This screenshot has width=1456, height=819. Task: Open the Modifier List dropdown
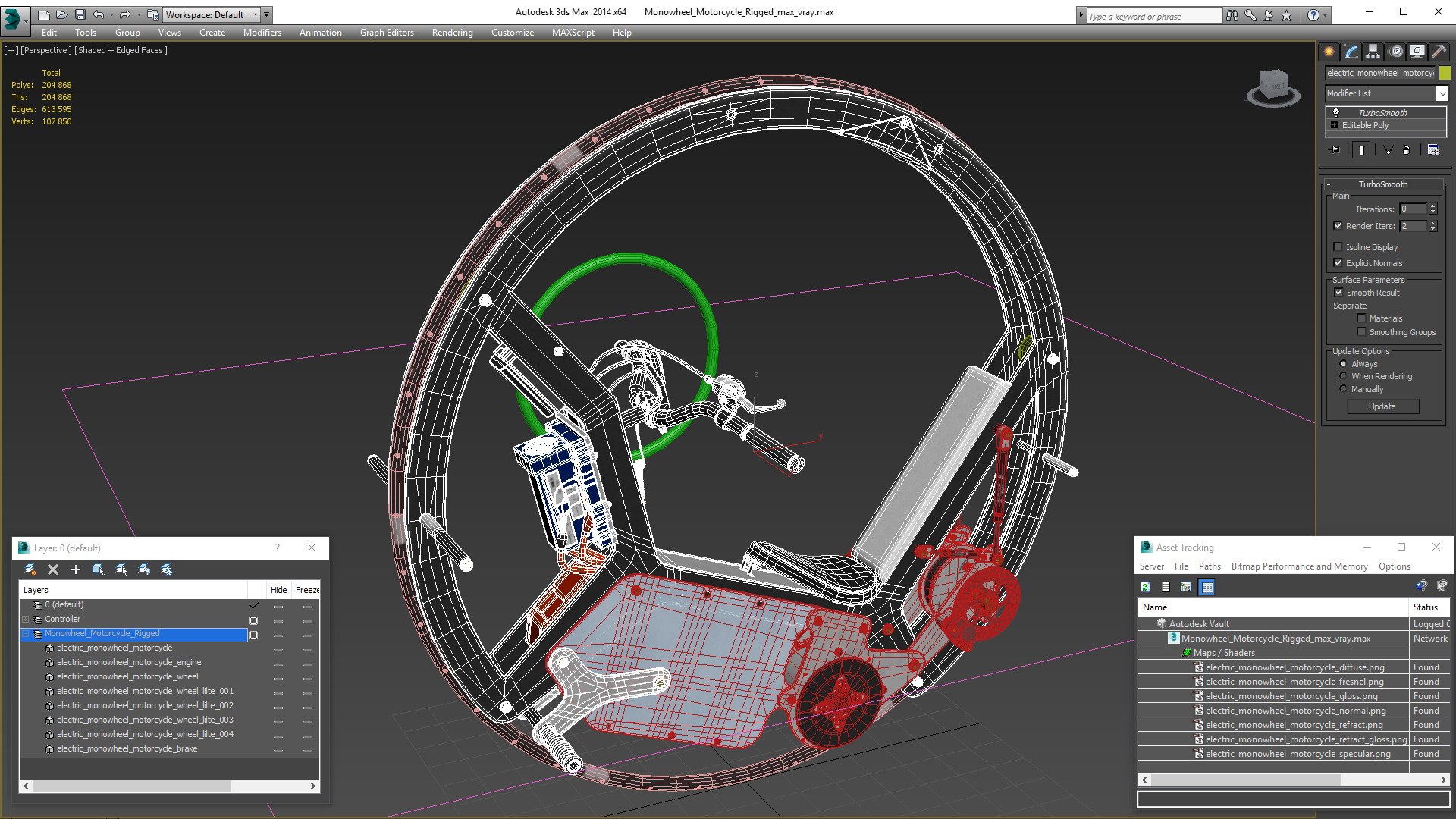pyautogui.click(x=1441, y=93)
